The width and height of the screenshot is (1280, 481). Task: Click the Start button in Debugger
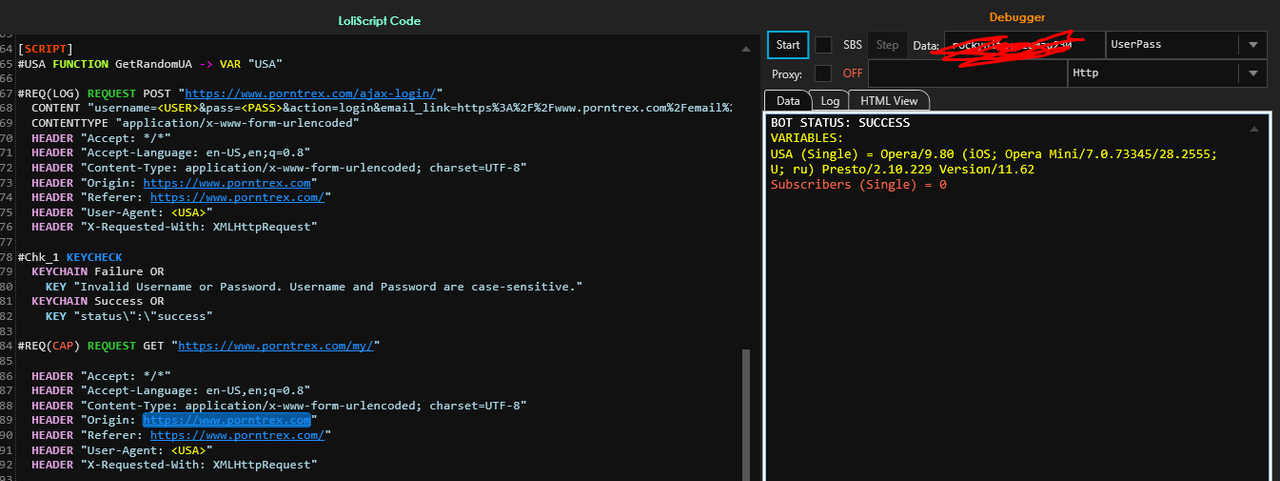click(788, 45)
